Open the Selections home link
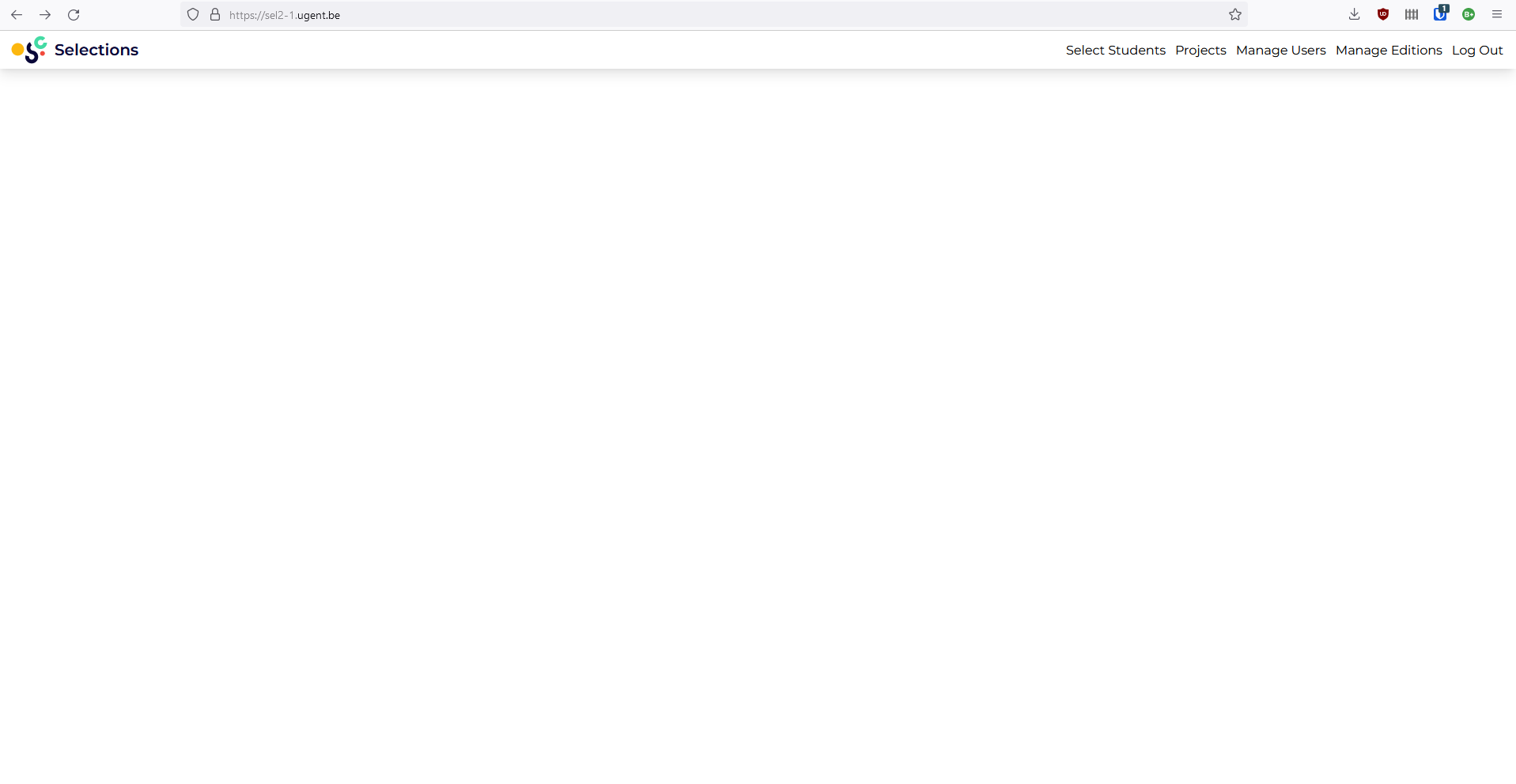The width and height of the screenshot is (1516, 784). click(96, 50)
